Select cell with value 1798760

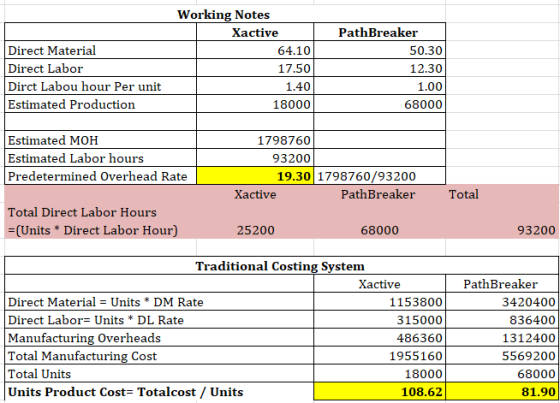pyautogui.click(x=255, y=140)
